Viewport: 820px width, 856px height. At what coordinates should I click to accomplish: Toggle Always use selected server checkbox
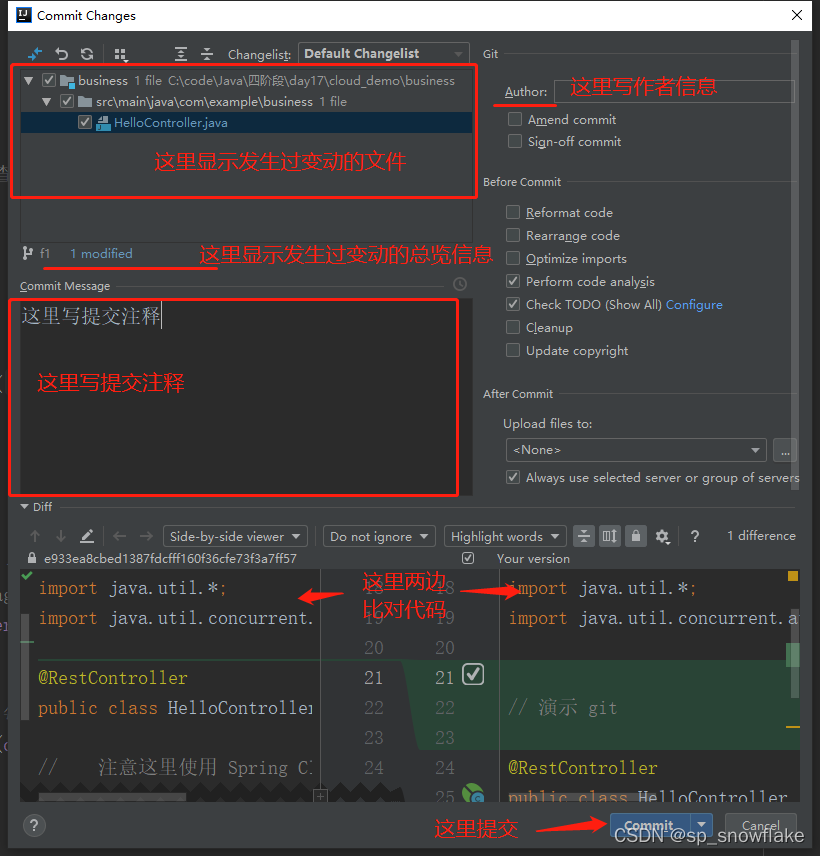pos(513,477)
